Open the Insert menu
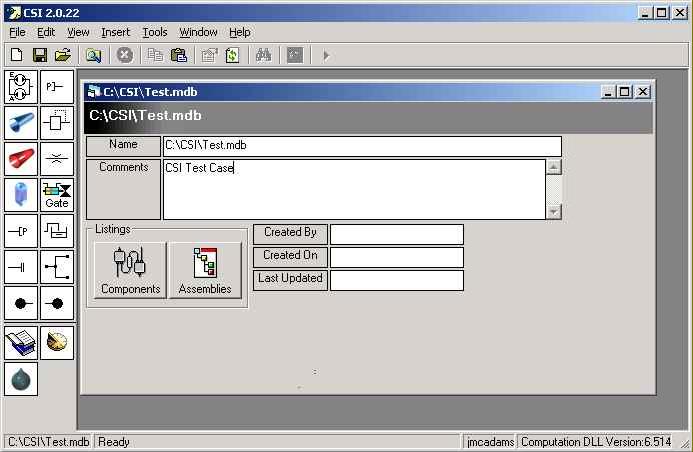693x452 pixels. point(115,32)
